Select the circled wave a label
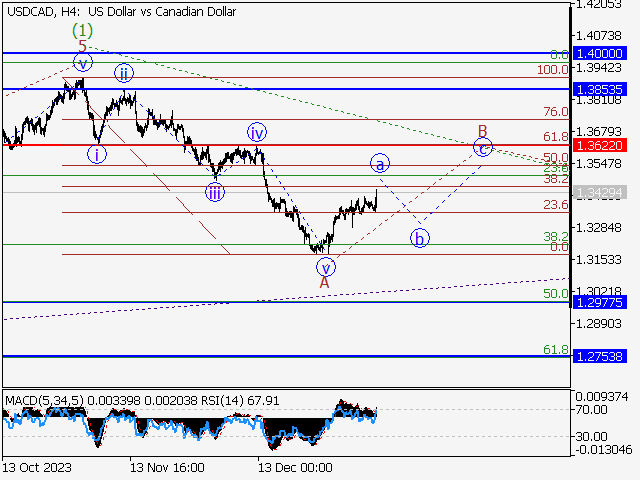The height and width of the screenshot is (480, 640). click(x=379, y=162)
